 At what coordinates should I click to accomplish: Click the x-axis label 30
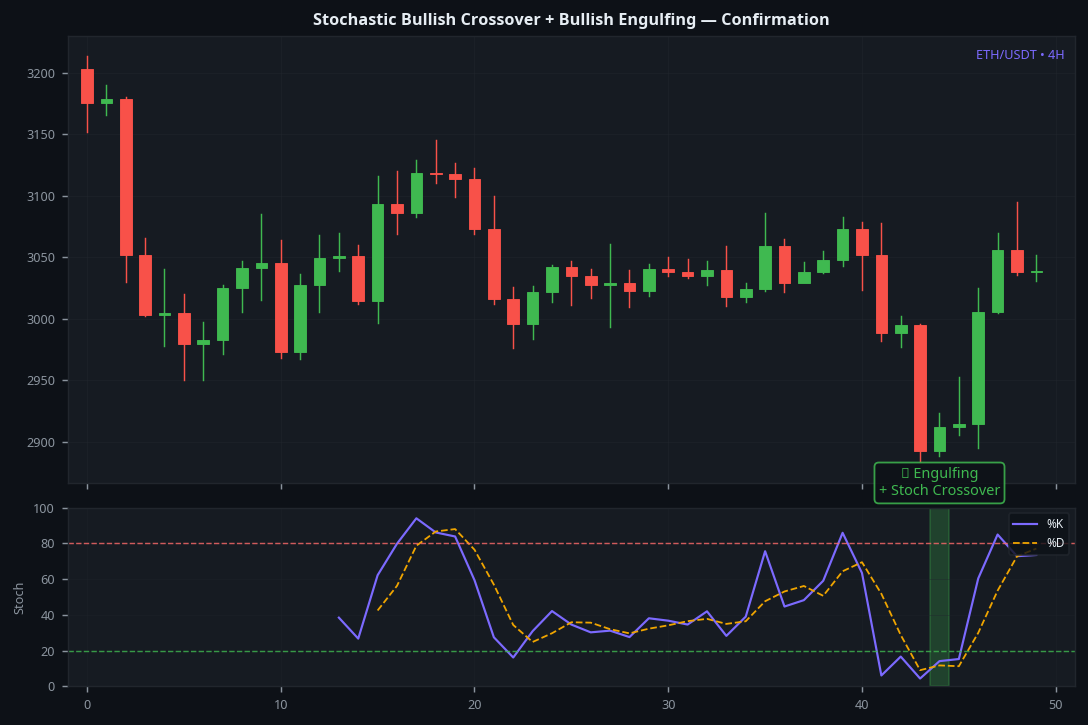[668, 705]
